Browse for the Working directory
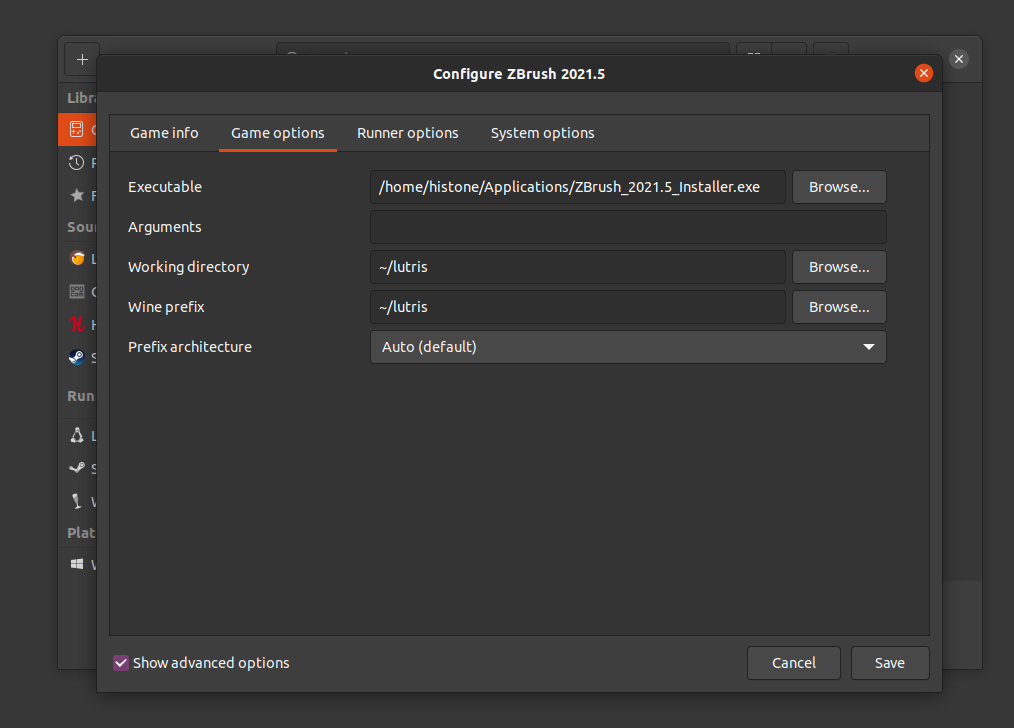This screenshot has width=1014, height=728. [839, 267]
